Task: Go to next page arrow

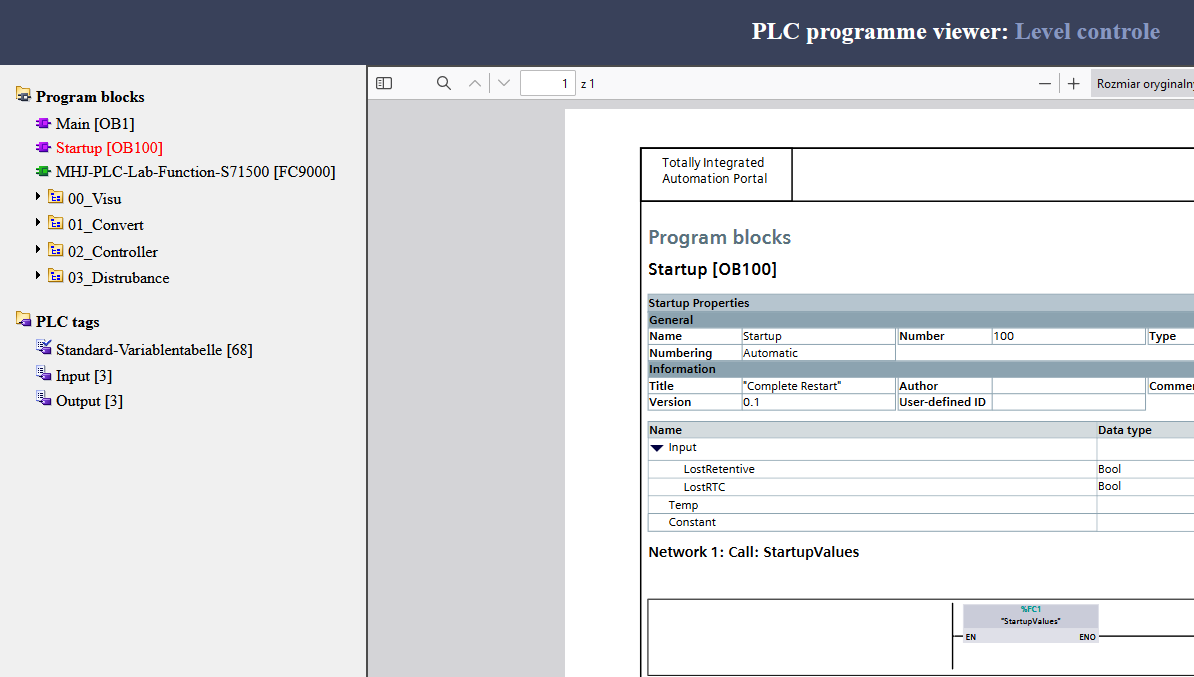Action: (504, 83)
